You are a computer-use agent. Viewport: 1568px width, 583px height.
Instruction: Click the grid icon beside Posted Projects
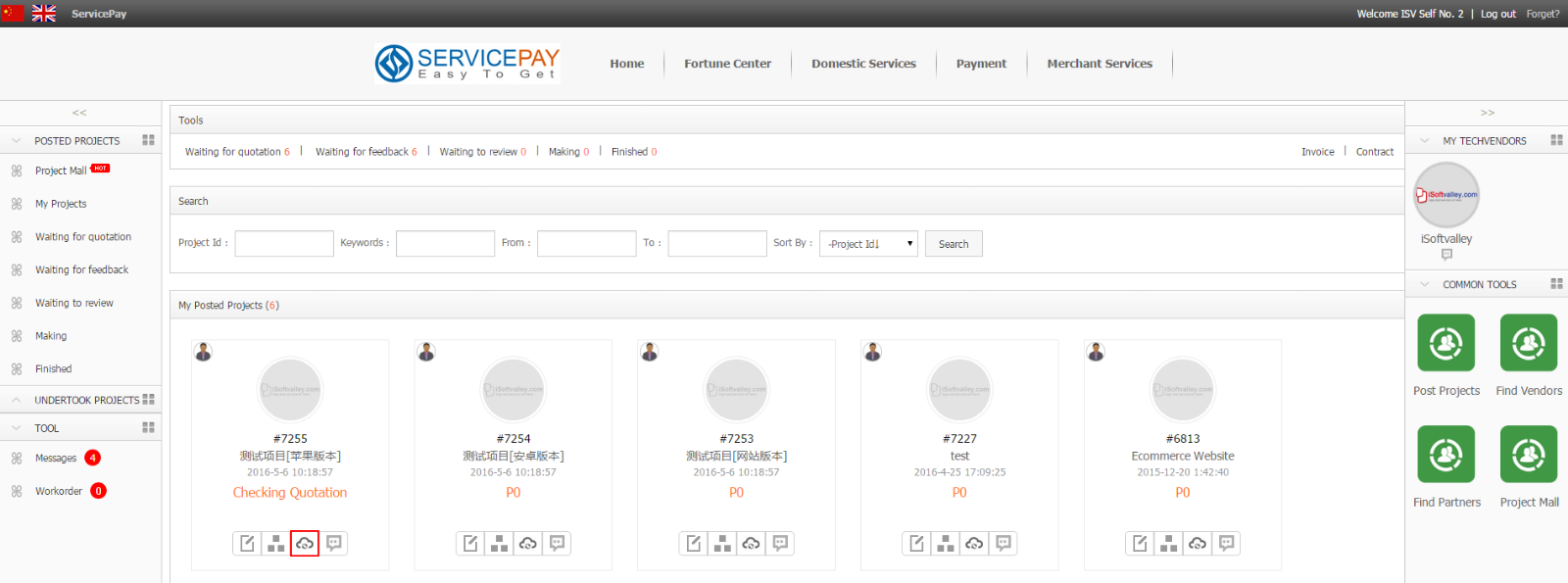tap(148, 140)
